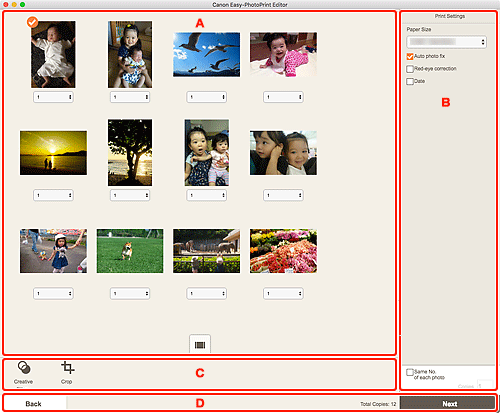The height and width of the screenshot is (413, 500).
Task: Click the Back button
Action: pyautogui.click(x=34, y=403)
